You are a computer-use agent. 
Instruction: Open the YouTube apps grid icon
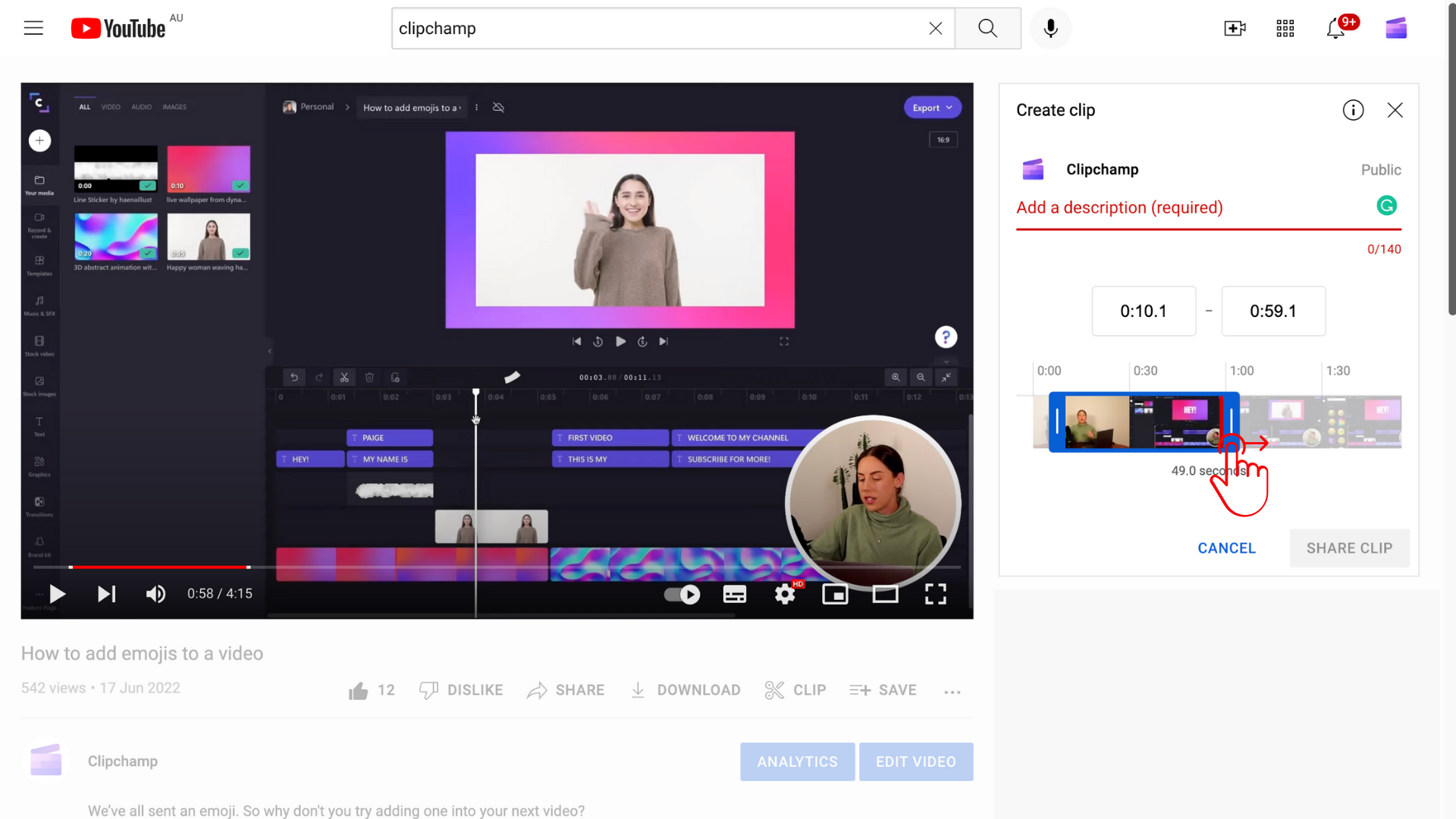[1285, 28]
